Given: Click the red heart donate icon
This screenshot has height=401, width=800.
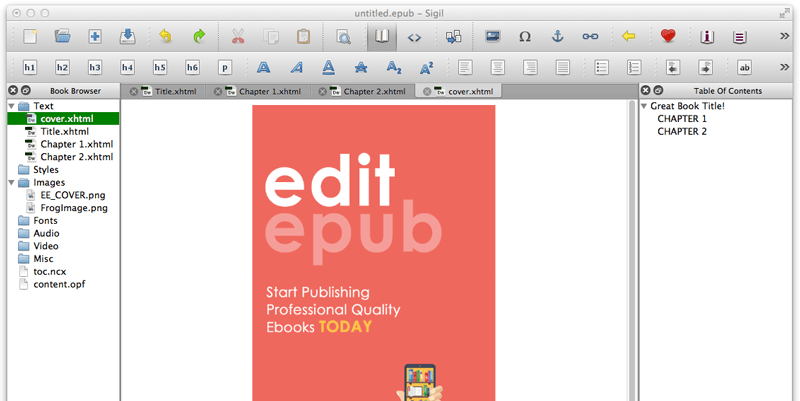Looking at the screenshot, I should point(668,36).
